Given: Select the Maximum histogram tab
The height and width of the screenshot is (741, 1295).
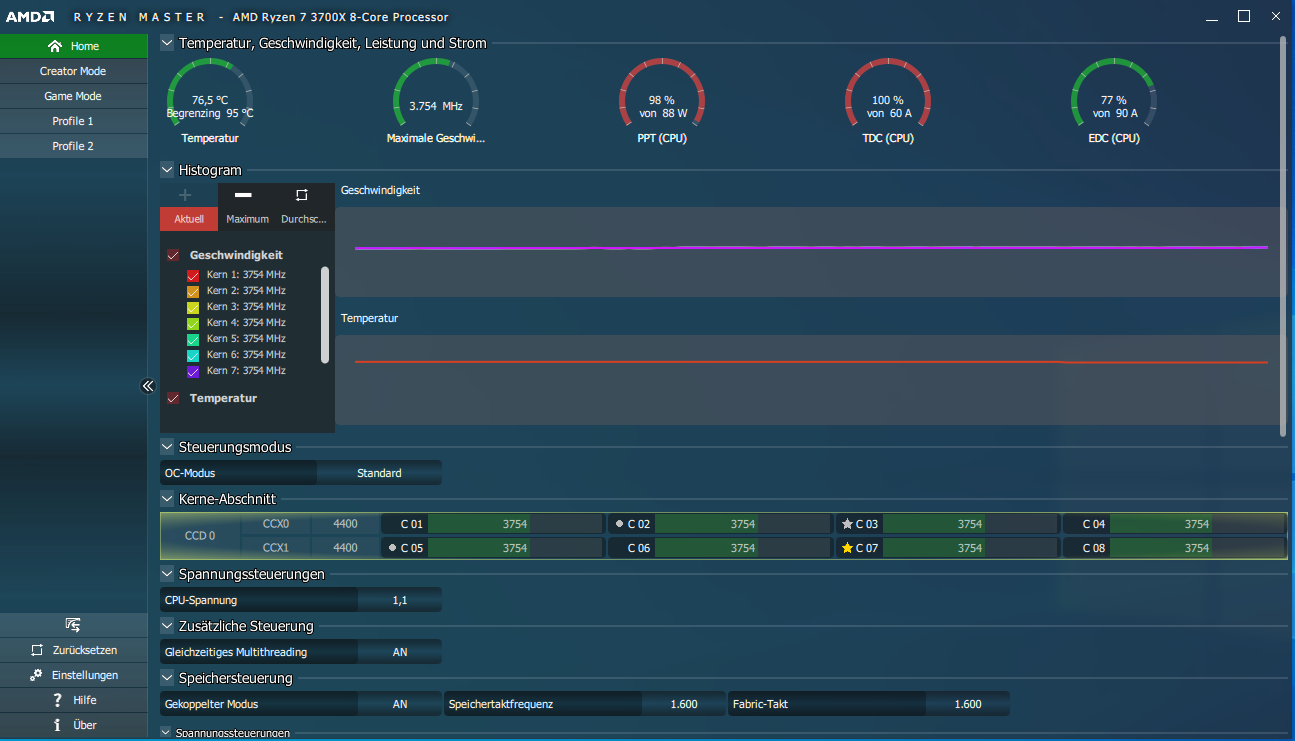Looking at the screenshot, I should [x=247, y=219].
